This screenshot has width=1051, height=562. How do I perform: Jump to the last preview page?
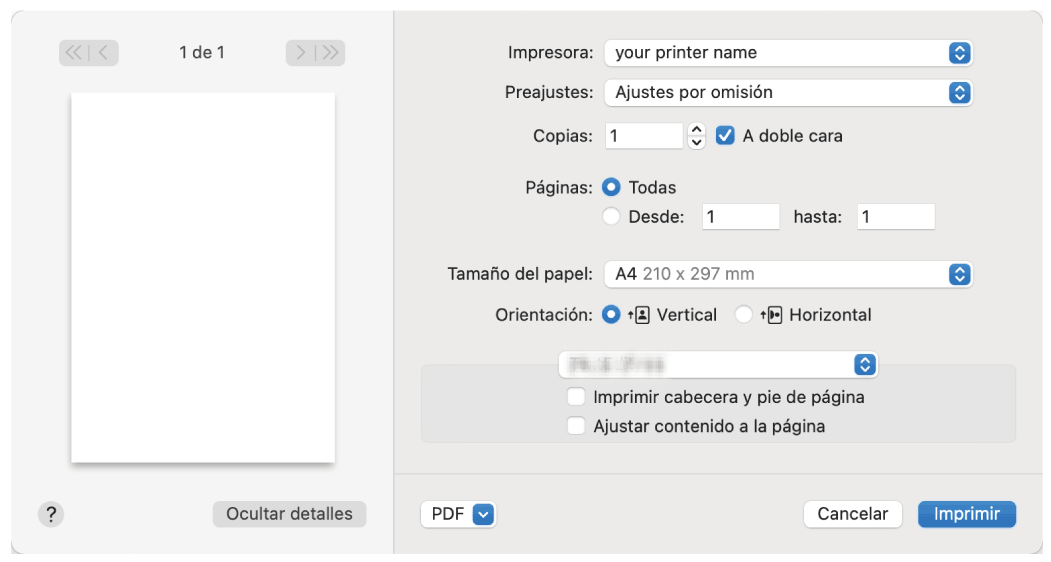point(331,53)
